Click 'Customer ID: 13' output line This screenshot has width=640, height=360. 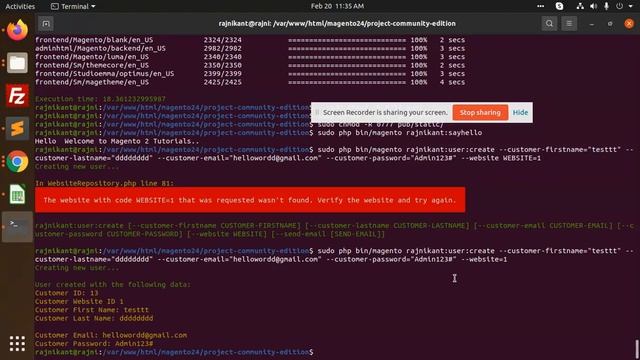tap(67, 293)
